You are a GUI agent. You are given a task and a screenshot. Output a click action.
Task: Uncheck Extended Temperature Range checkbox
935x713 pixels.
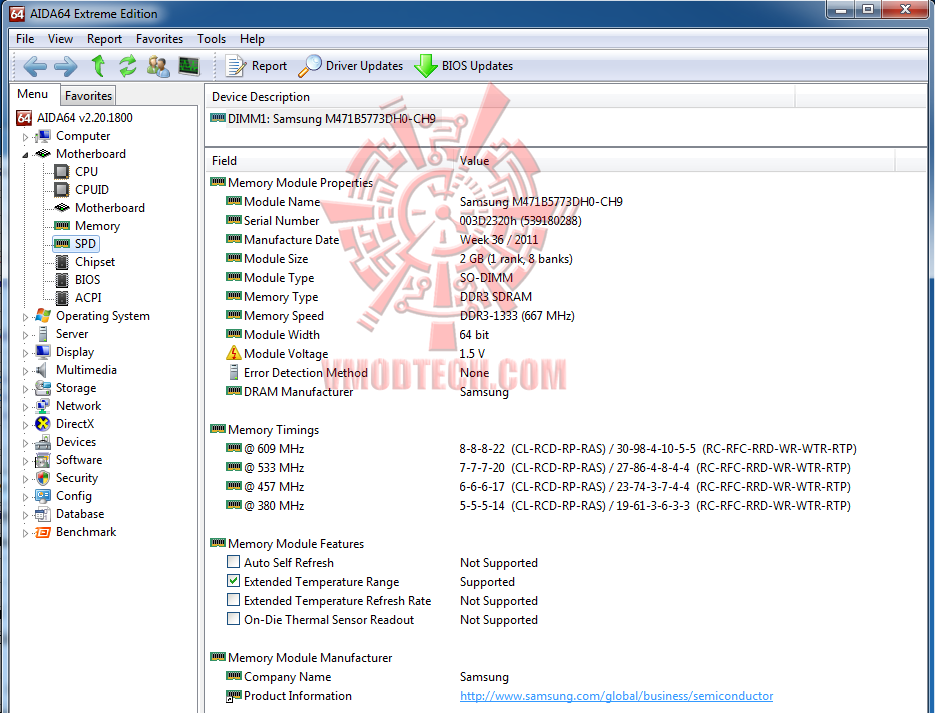coord(234,581)
